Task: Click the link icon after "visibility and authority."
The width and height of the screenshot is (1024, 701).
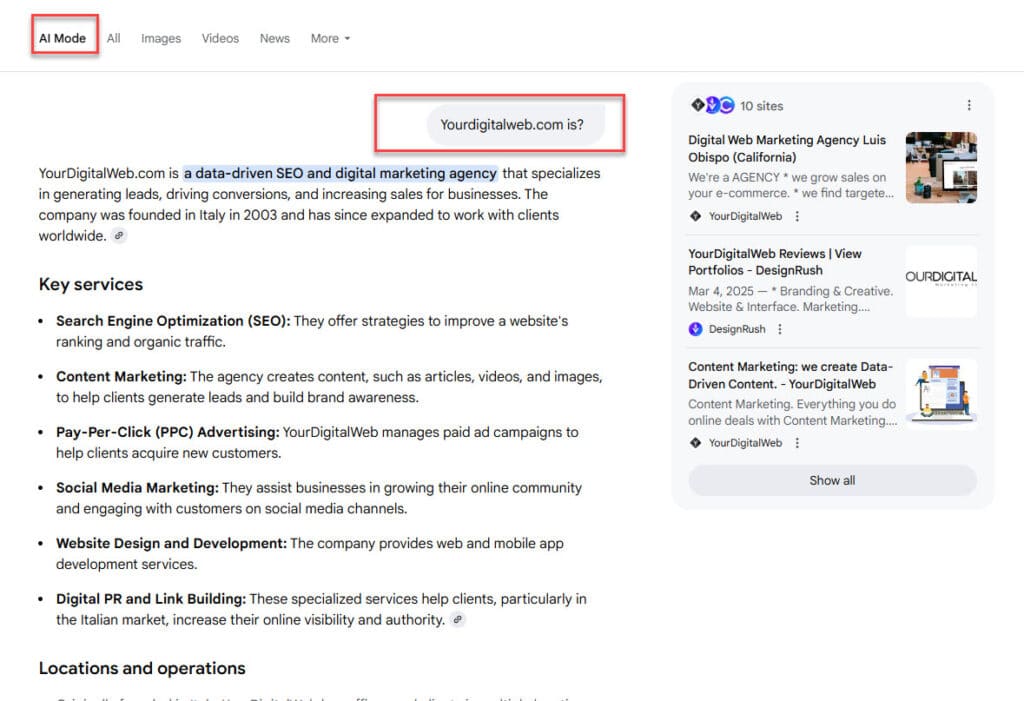Action: (x=458, y=620)
